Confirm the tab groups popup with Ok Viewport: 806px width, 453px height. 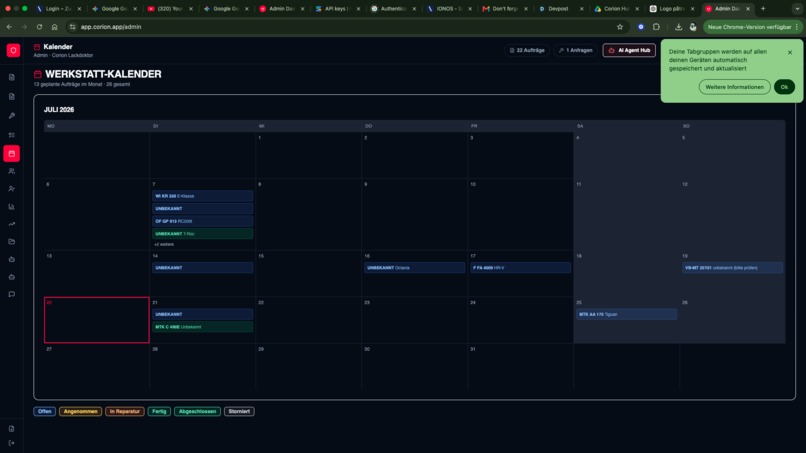[x=784, y=87]
